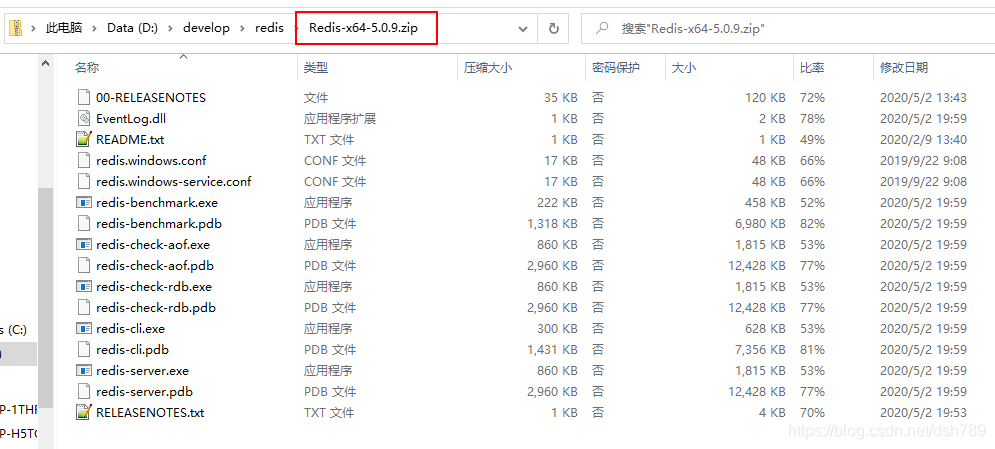Click the 2020/5/2 13:43 modification date
Image resolution: width=995 pixels, height=449 pixels.
923,98
